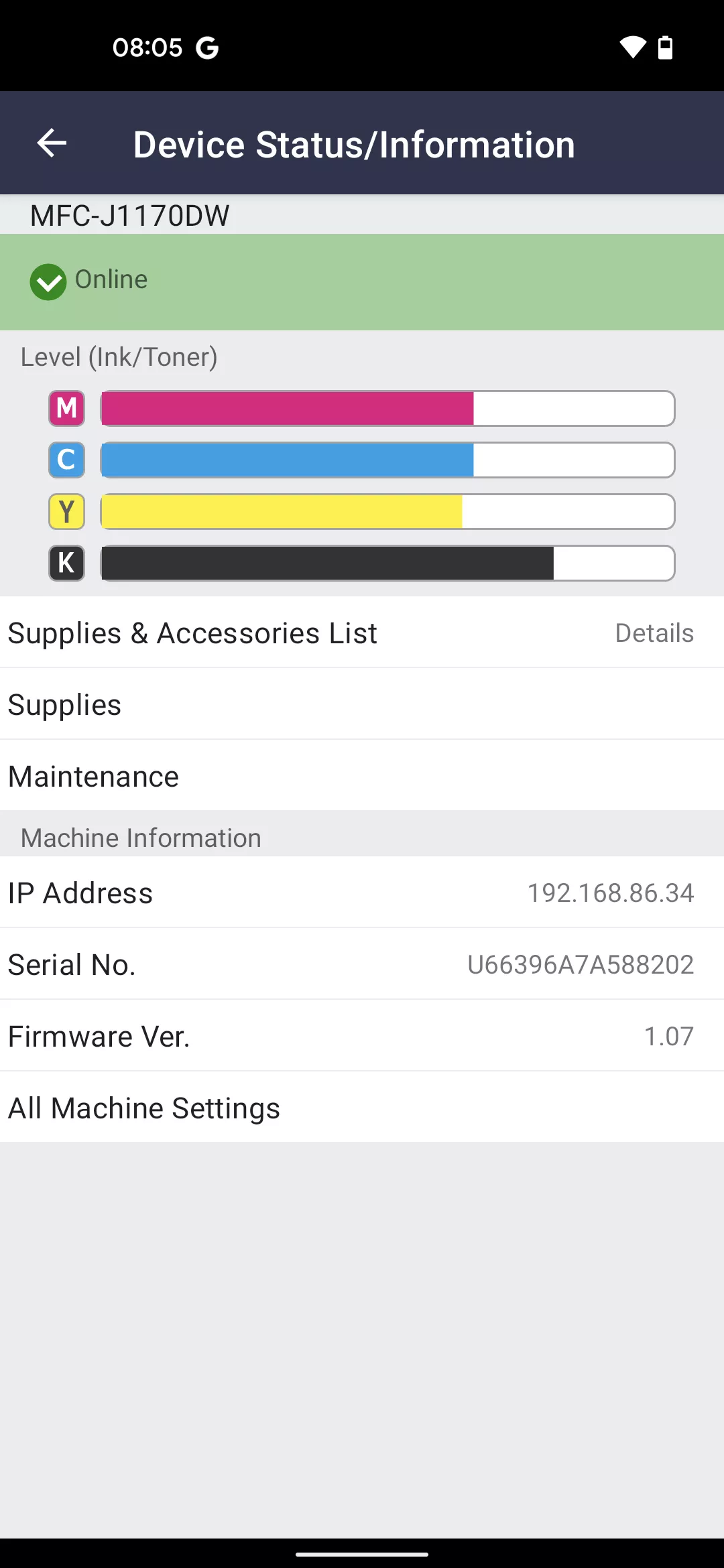Tap the cyan C ink cartridge icon

(x=66, y=460)
